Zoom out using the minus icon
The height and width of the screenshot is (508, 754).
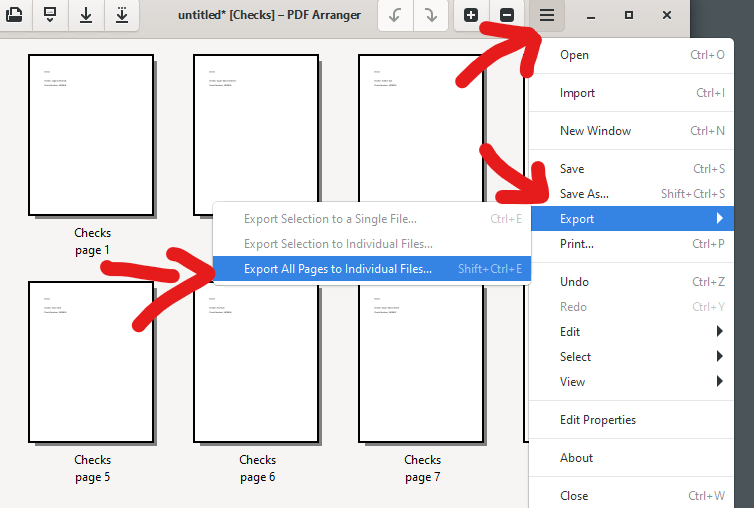[x=507, y=15]
